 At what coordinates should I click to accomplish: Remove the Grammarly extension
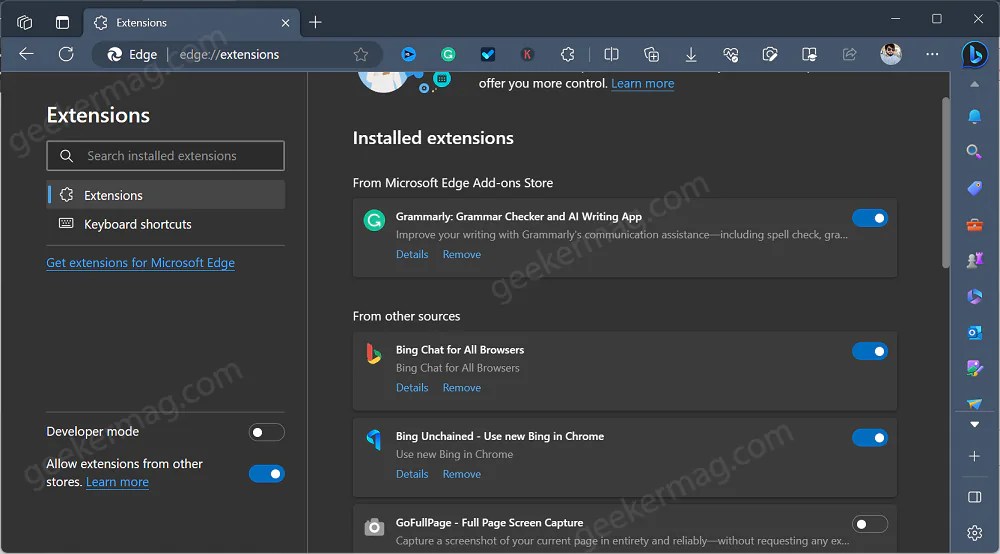point(462,254)
